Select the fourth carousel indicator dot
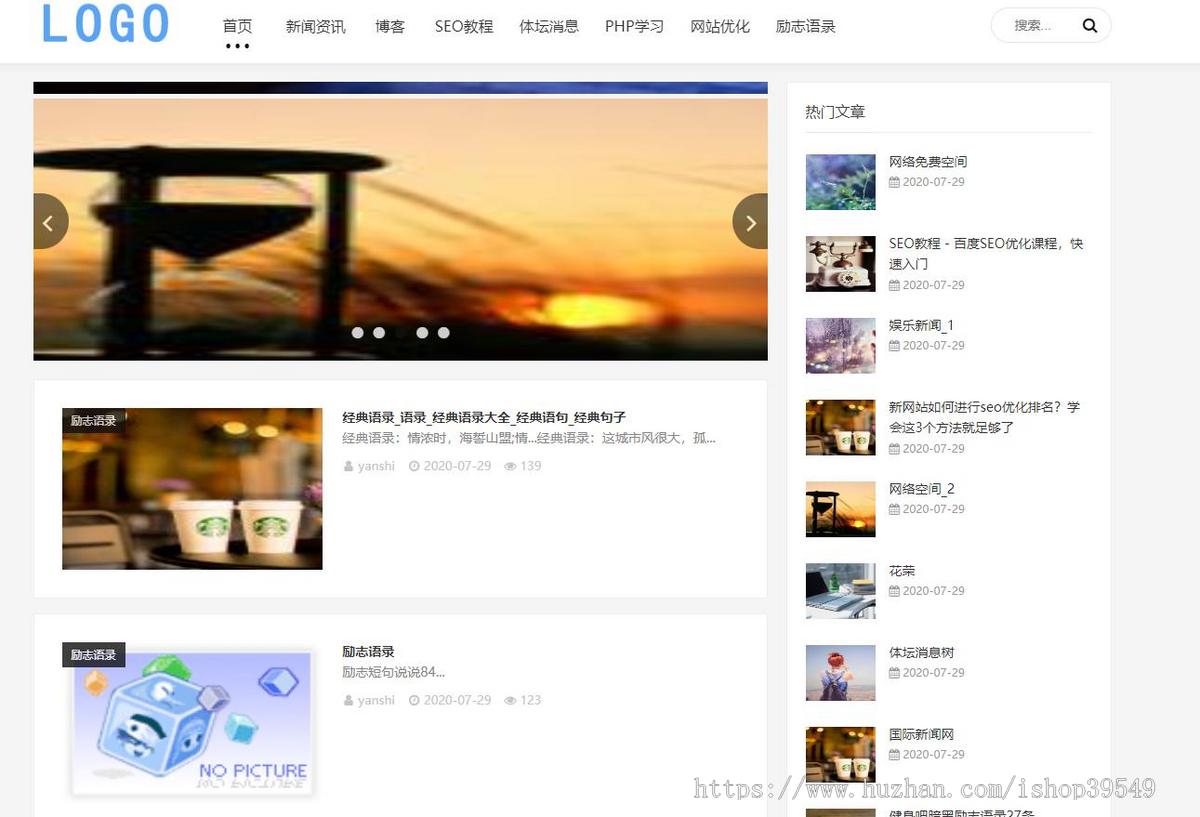This screenshot has height=817, width=1200. (422, 333)
